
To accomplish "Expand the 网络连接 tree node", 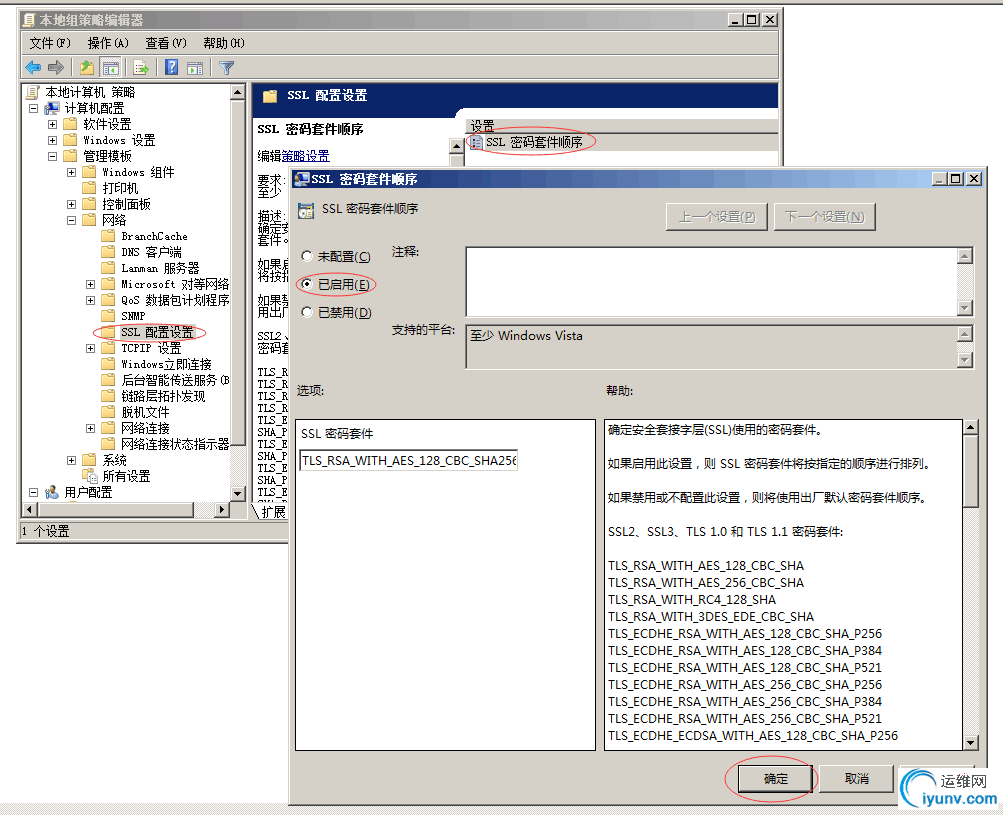I will pyautogui.click(x=90, y=428).
